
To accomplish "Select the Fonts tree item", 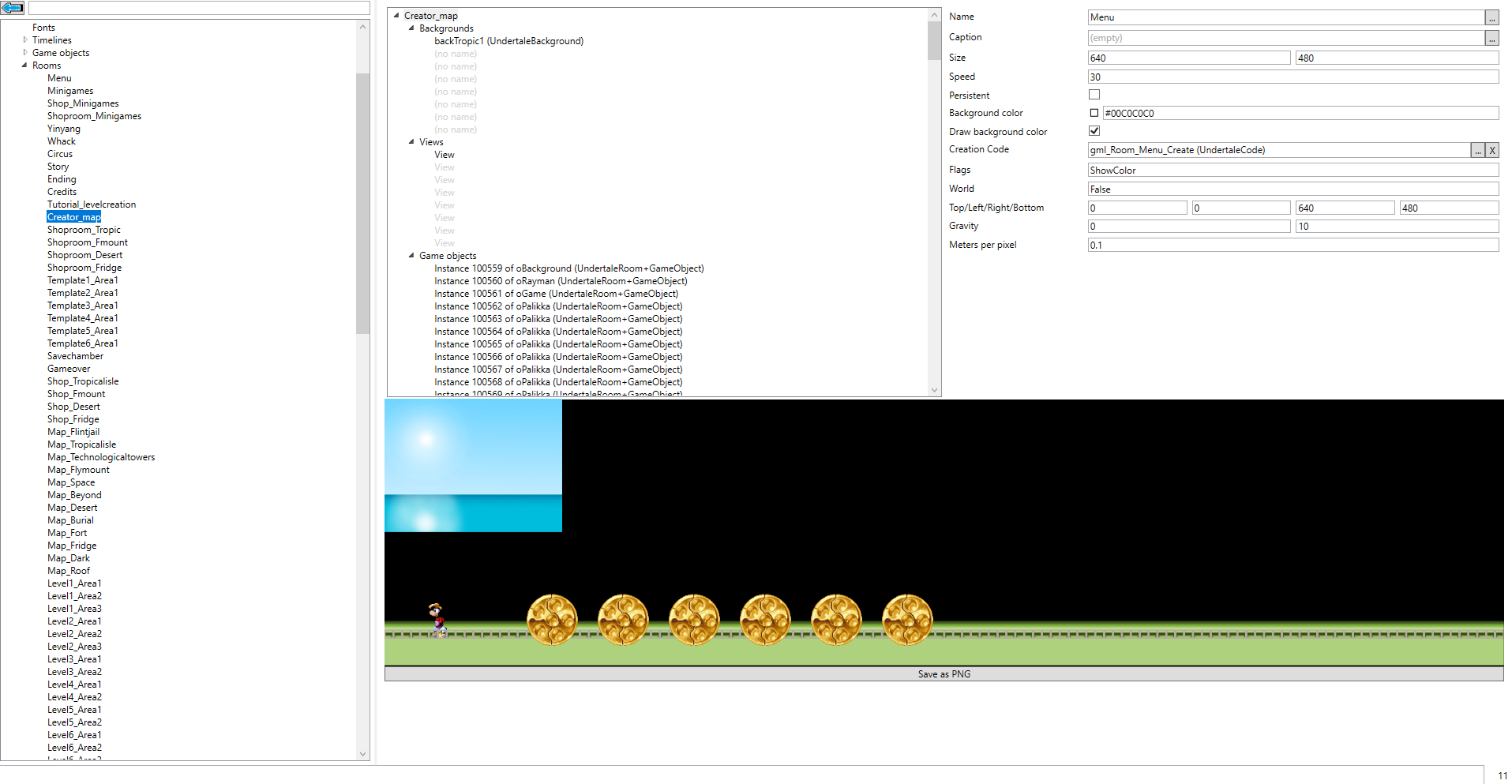I will (x=43, y=28).
